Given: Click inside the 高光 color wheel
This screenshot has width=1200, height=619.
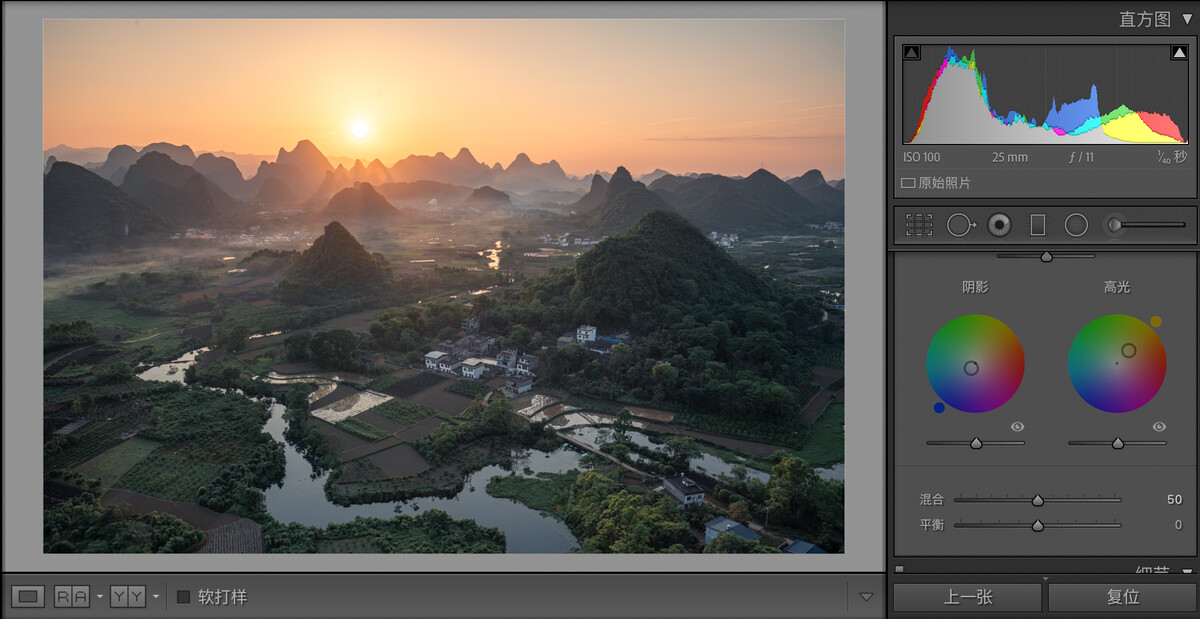Looking at the screenshot, I should coord(1117,363).
